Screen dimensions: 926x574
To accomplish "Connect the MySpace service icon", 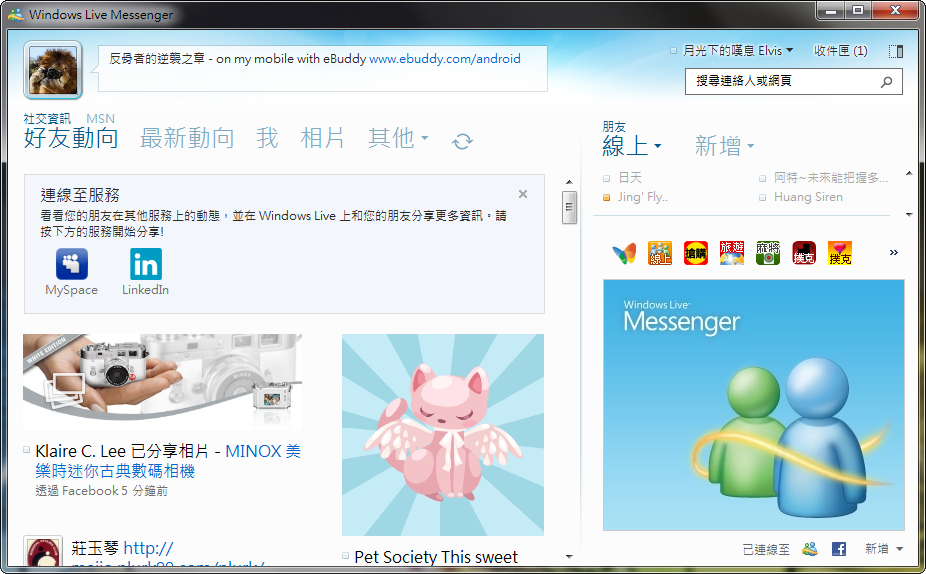I will [x=72, y=263].
